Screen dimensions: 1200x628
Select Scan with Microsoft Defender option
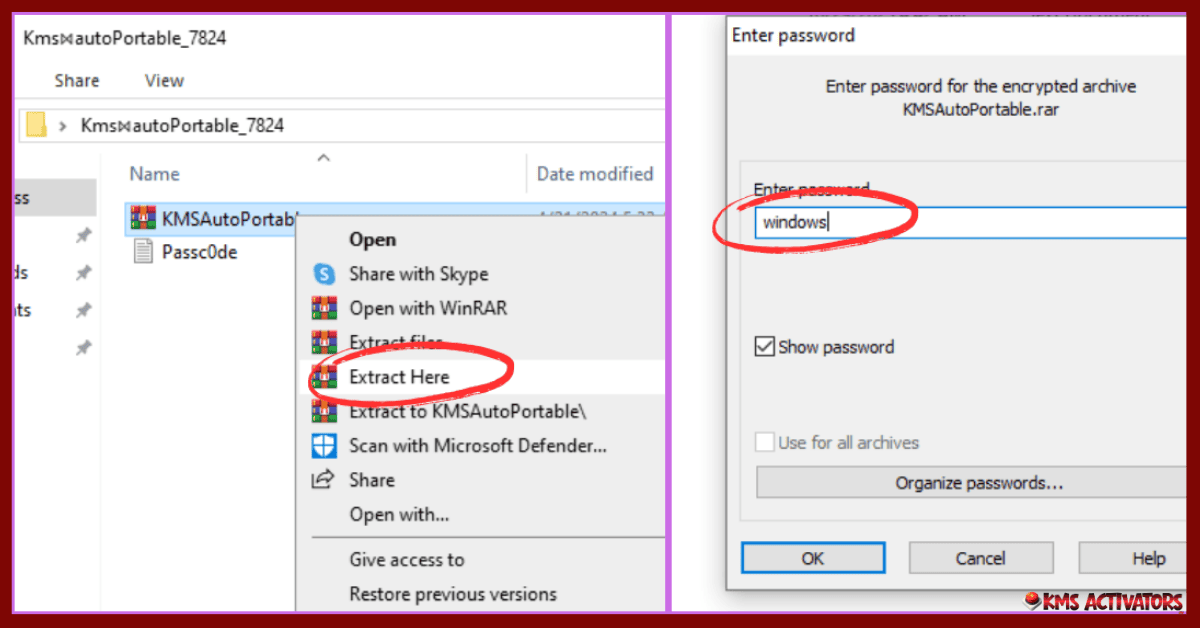coord(477,445)
